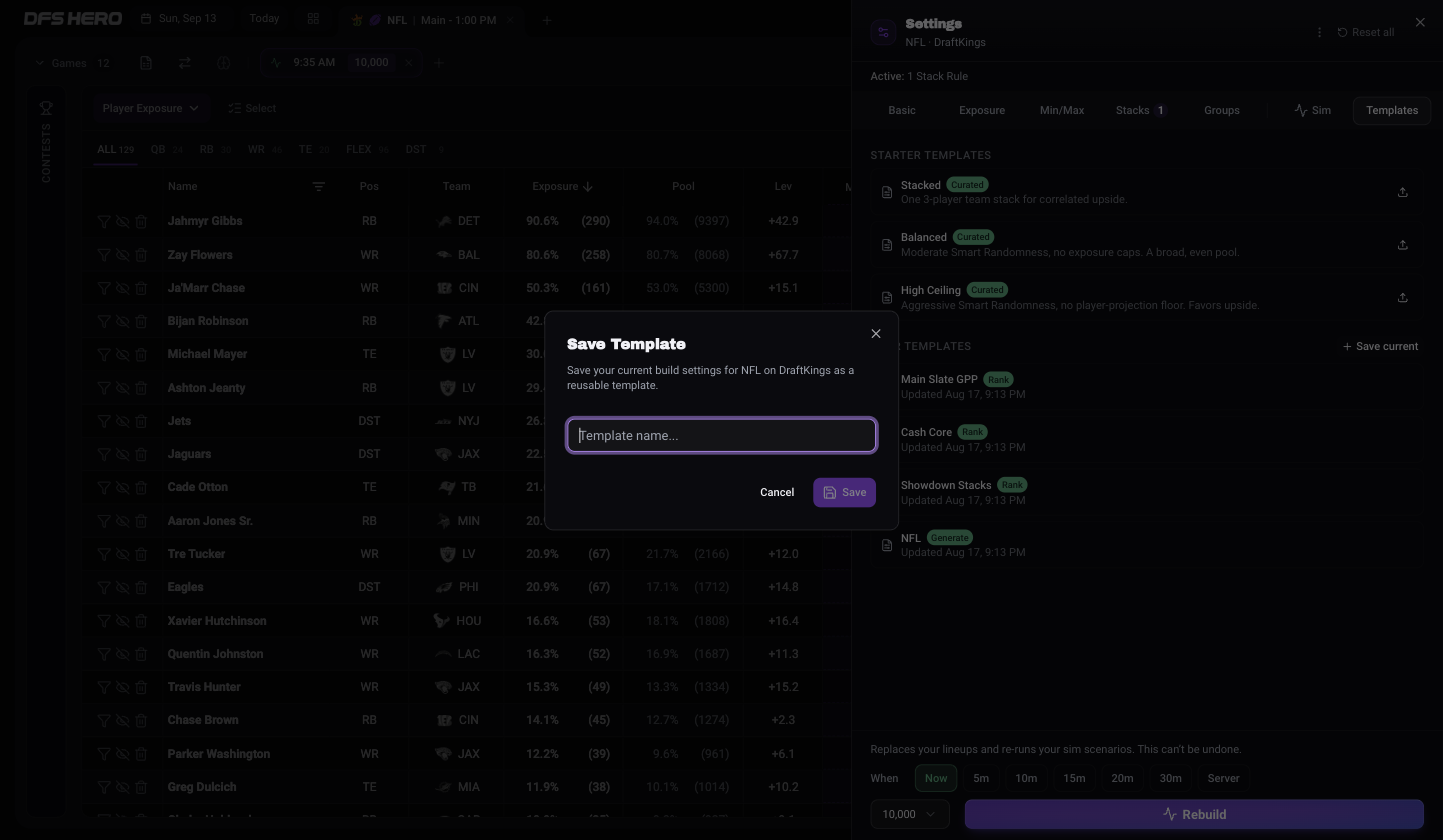Filter on Greg Dulcich row funnel icon
The width and height of the screenshot is (1443, 840).
click(x=104, y=787)
